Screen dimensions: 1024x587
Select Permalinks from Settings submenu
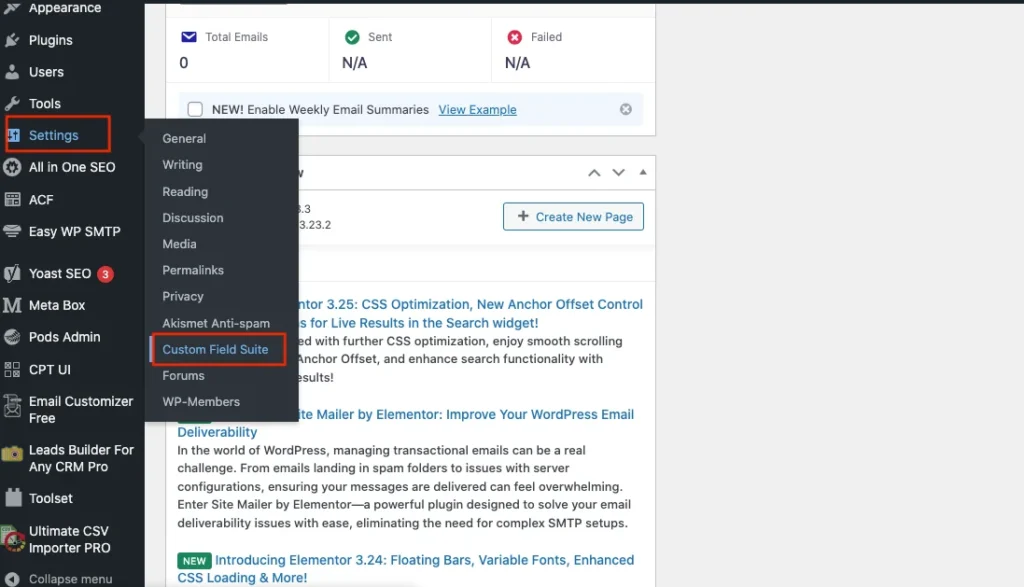[x=193, y=270]
